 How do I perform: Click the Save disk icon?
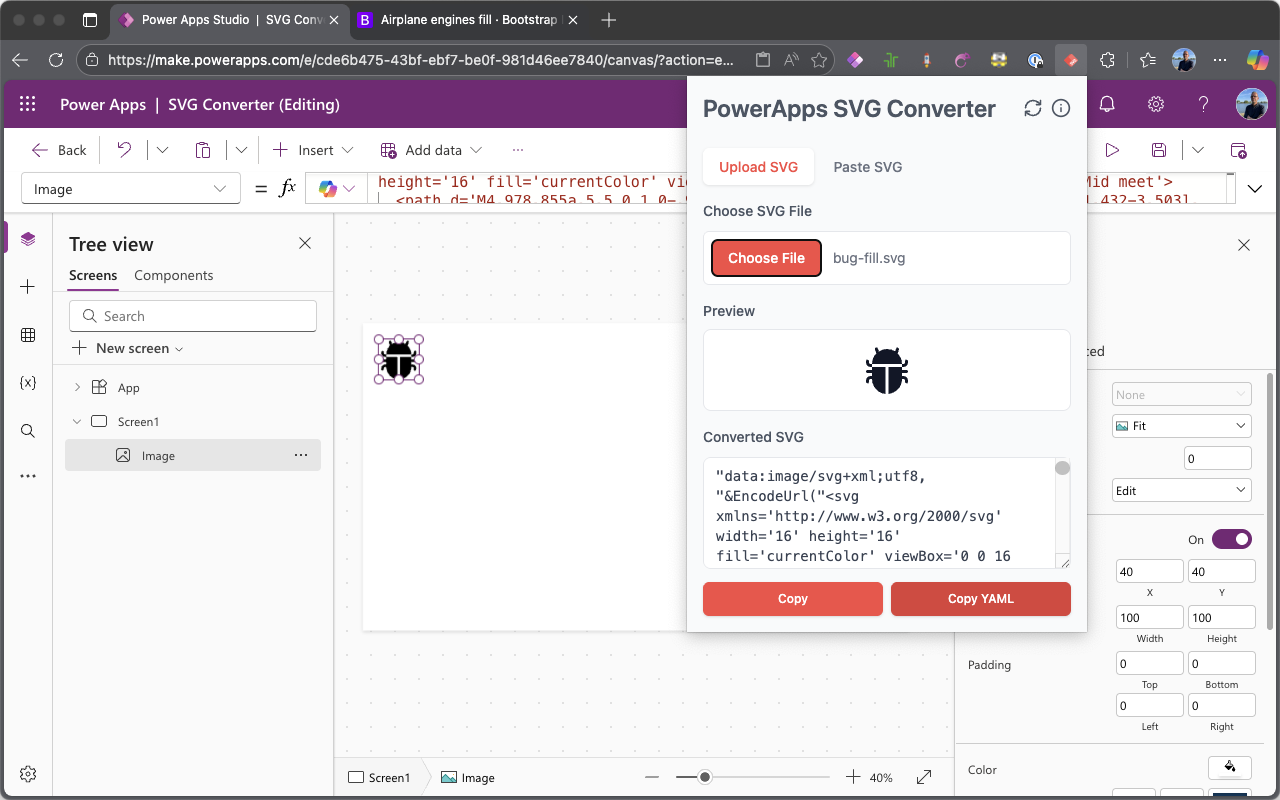pos(1159,150)
